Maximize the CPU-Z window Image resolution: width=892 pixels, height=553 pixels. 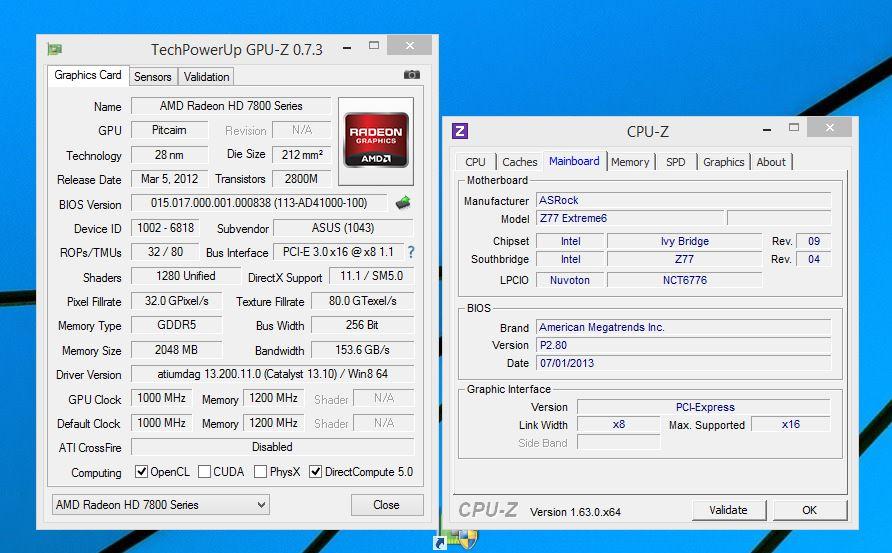coord(794,127)
